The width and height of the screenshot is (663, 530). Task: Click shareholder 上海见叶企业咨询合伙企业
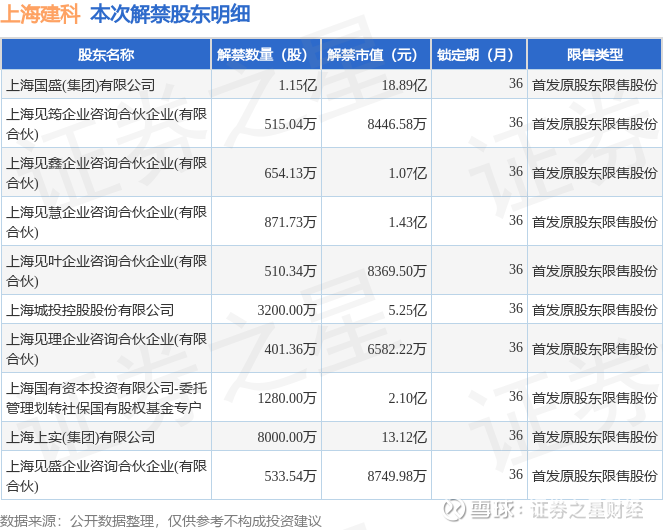point(106,271)
